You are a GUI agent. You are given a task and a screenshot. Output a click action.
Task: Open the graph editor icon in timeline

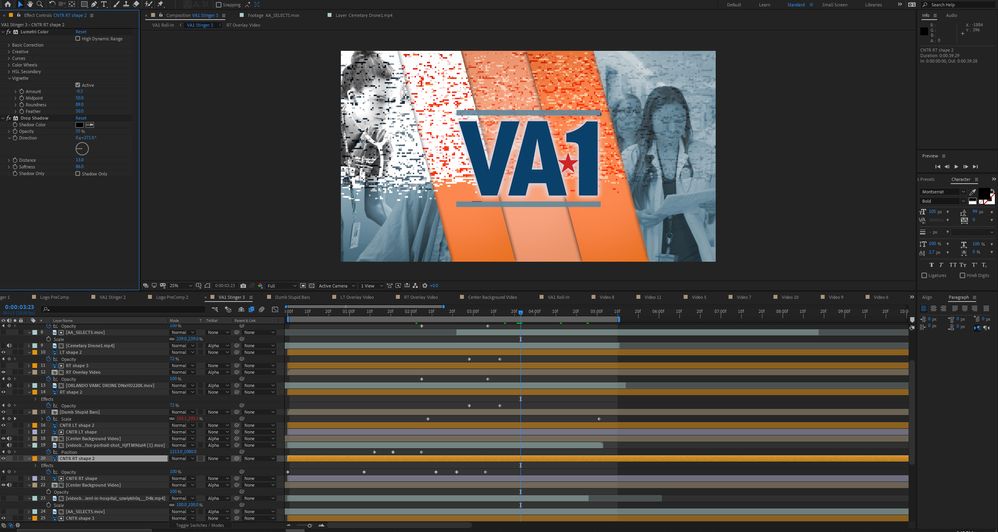coord(275,309)
